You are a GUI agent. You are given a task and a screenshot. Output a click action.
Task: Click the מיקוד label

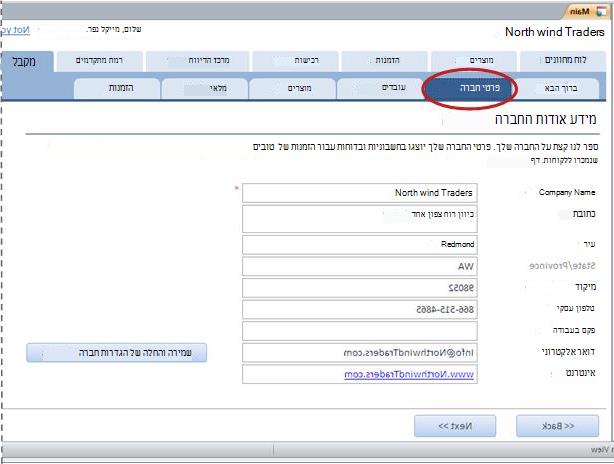585,287
